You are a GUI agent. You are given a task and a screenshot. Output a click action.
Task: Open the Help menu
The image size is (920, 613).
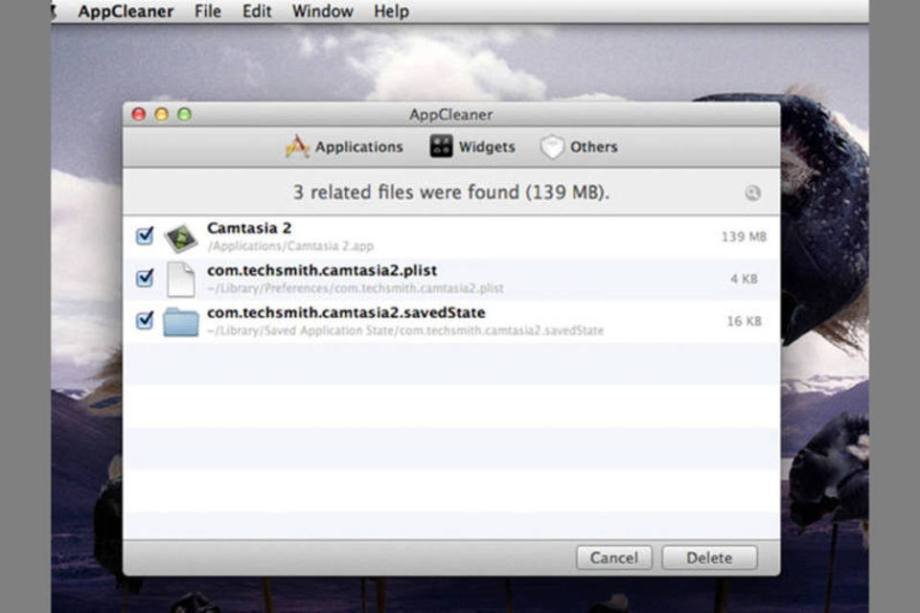391,12
